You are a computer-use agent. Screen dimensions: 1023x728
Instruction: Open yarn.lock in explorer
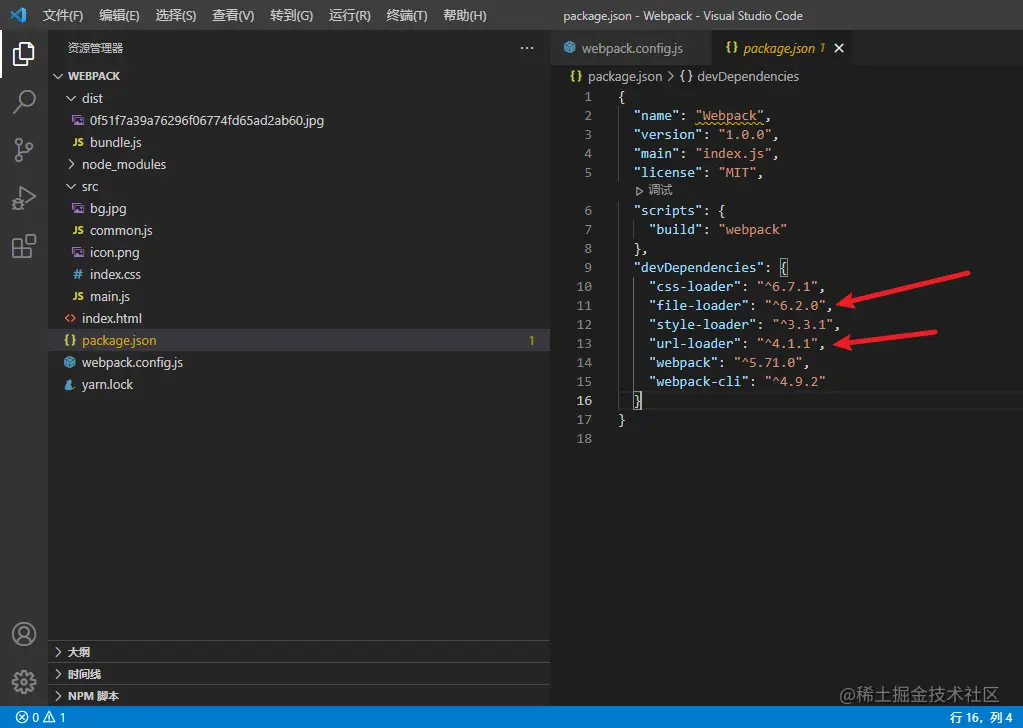pyautogui.click(x=107, y=384)
